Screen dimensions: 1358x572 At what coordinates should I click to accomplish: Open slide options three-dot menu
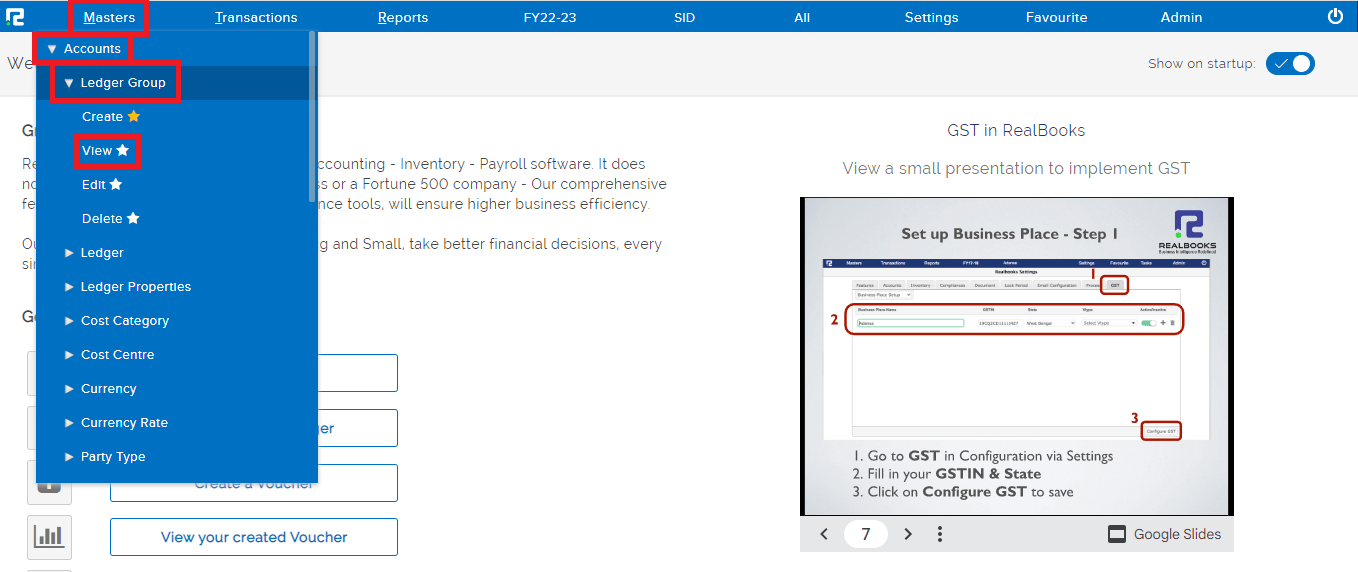(x=940, y=534)
